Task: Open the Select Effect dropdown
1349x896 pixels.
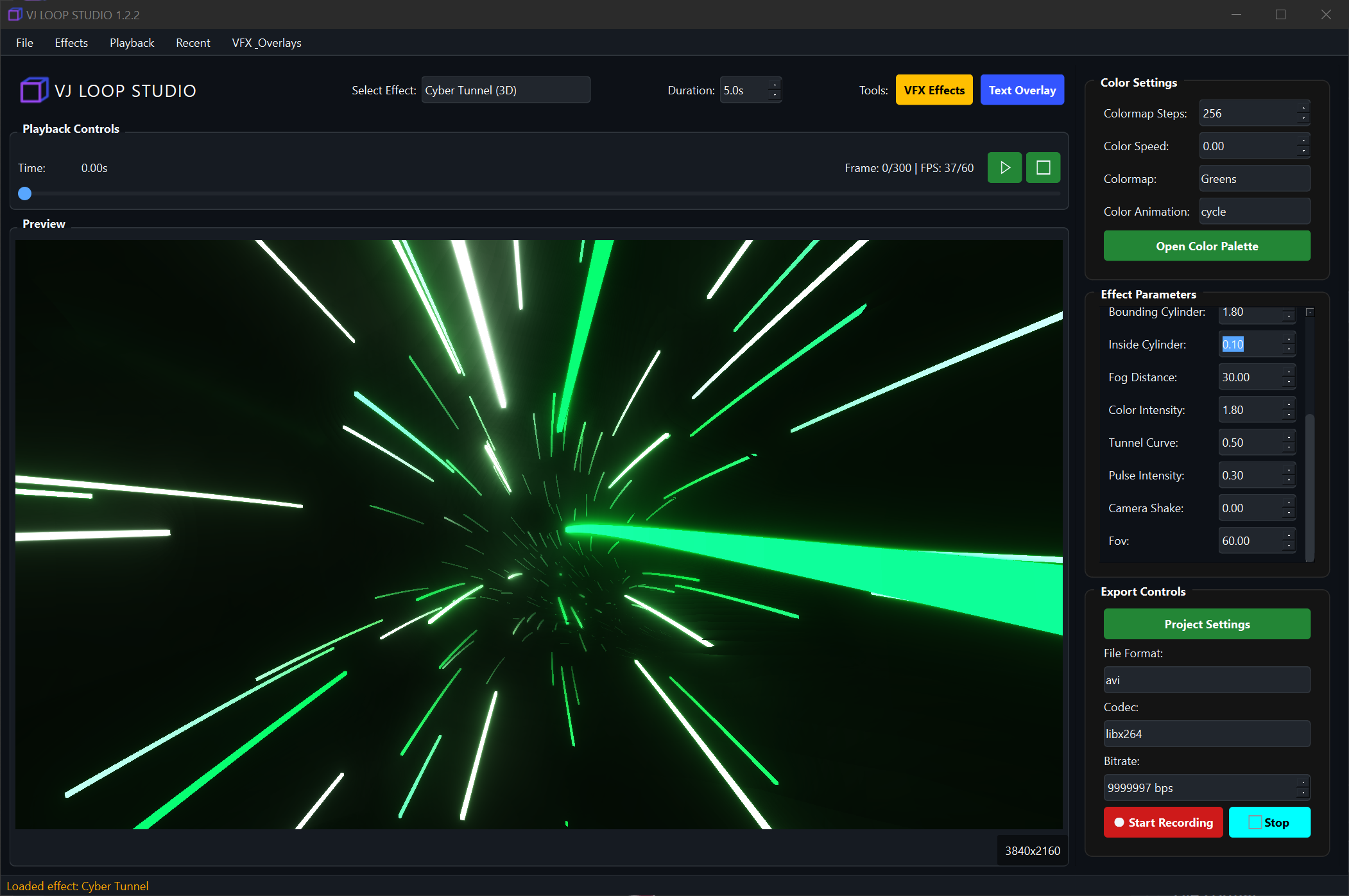Action: [x=506, y=89]
